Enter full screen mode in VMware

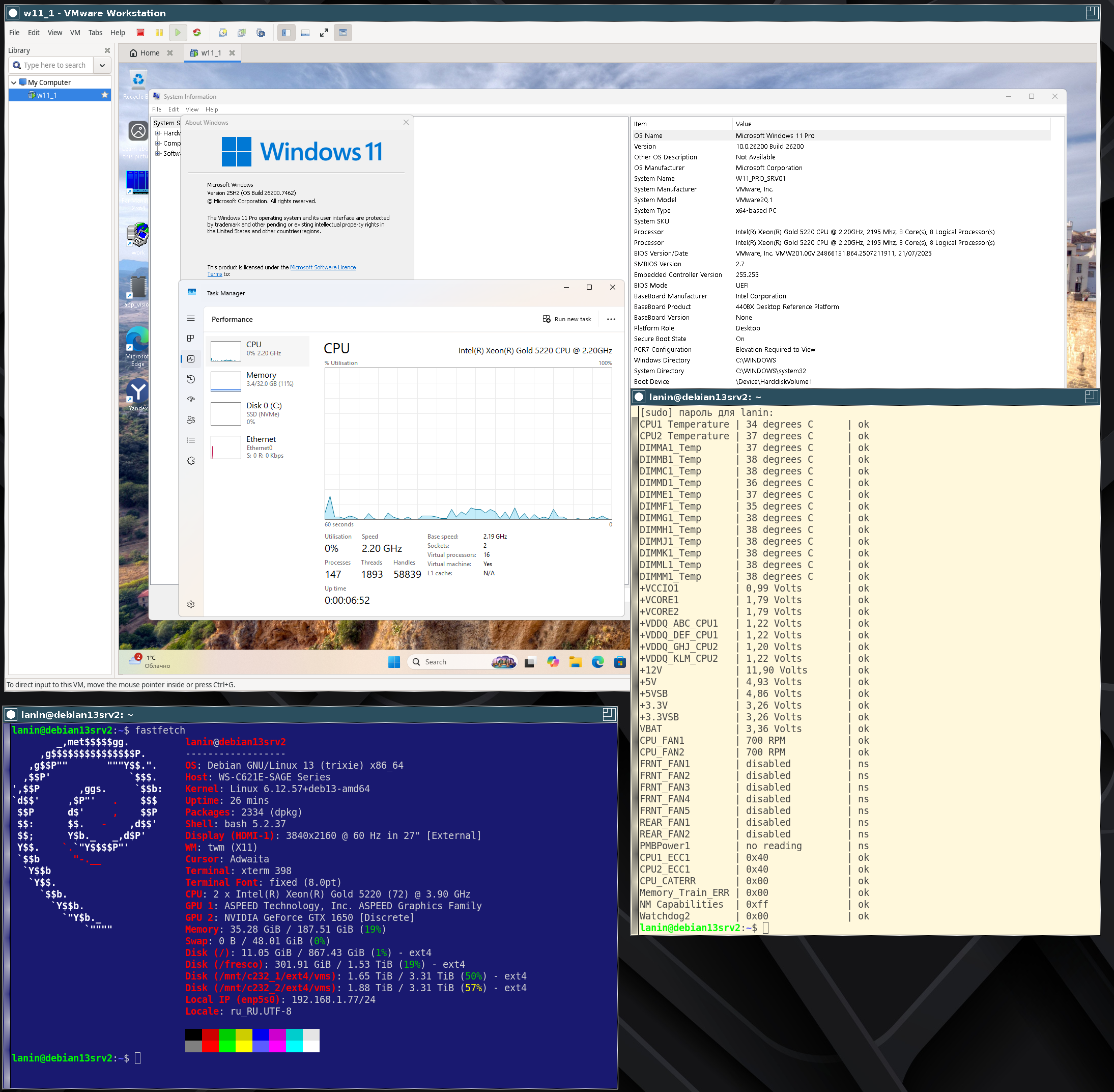pyautogui.click(x=324, y=33)
